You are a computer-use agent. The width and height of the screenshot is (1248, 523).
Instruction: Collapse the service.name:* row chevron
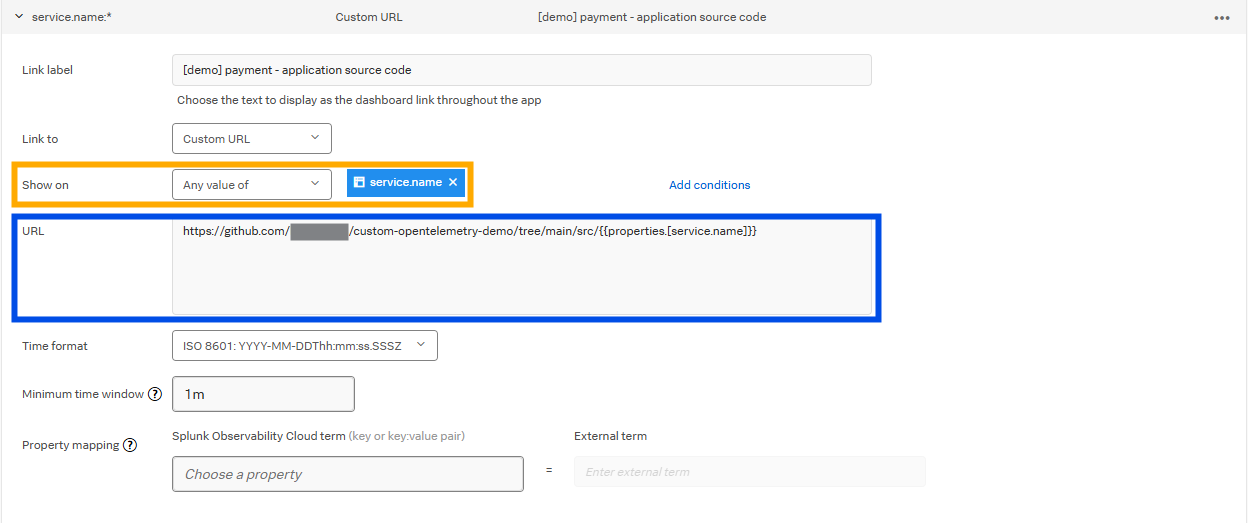click(19, 17)
